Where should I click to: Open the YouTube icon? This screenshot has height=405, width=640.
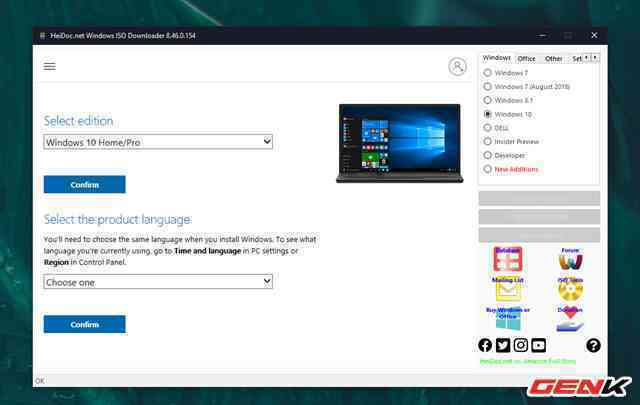[x=539, y=345]
